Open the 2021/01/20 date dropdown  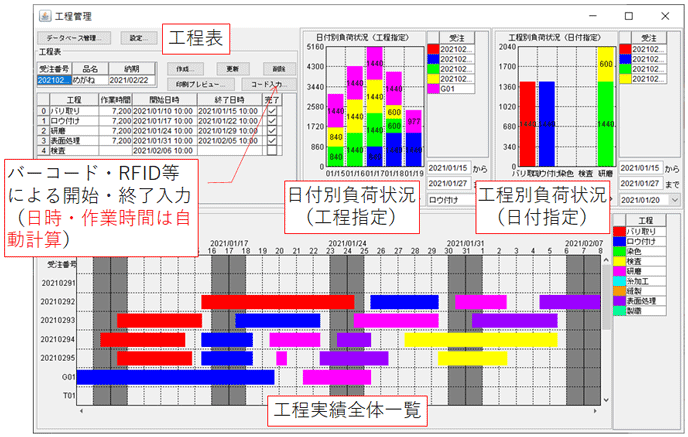674,200
